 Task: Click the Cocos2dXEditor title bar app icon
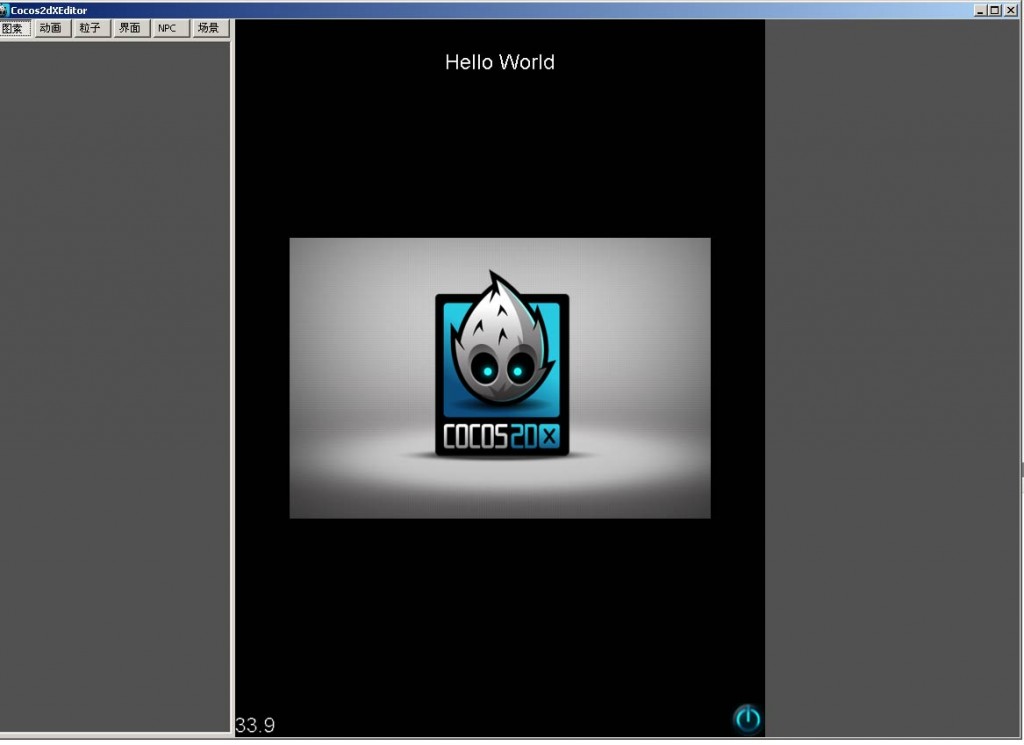(5, 10)
